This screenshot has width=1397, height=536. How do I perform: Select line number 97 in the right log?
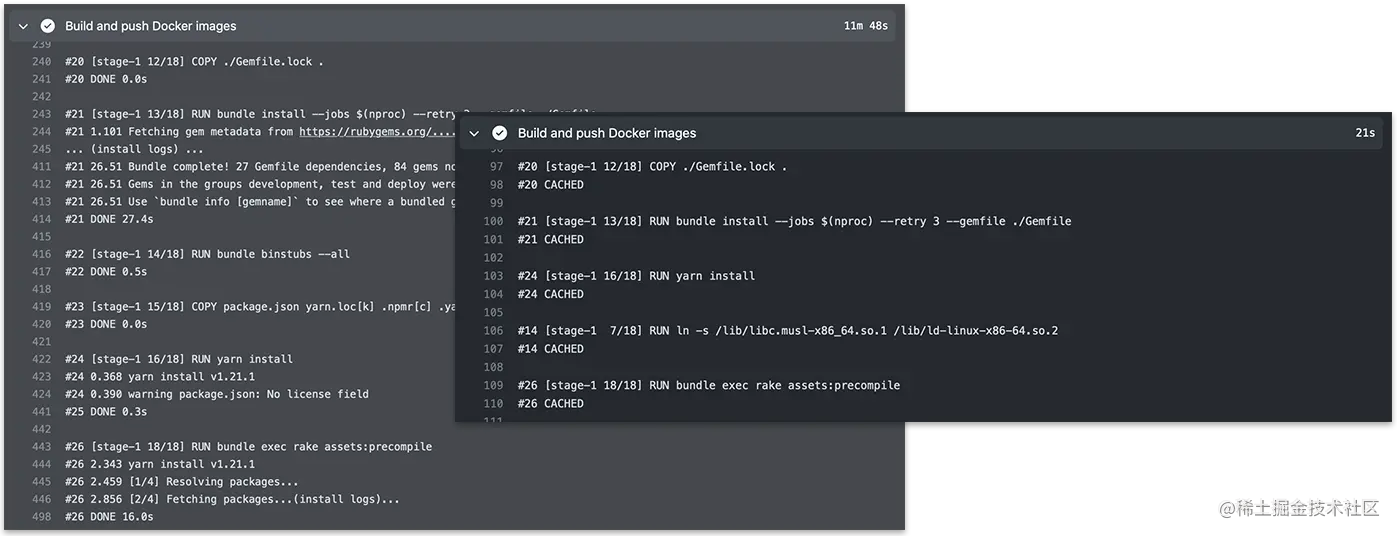click(497, 166)
